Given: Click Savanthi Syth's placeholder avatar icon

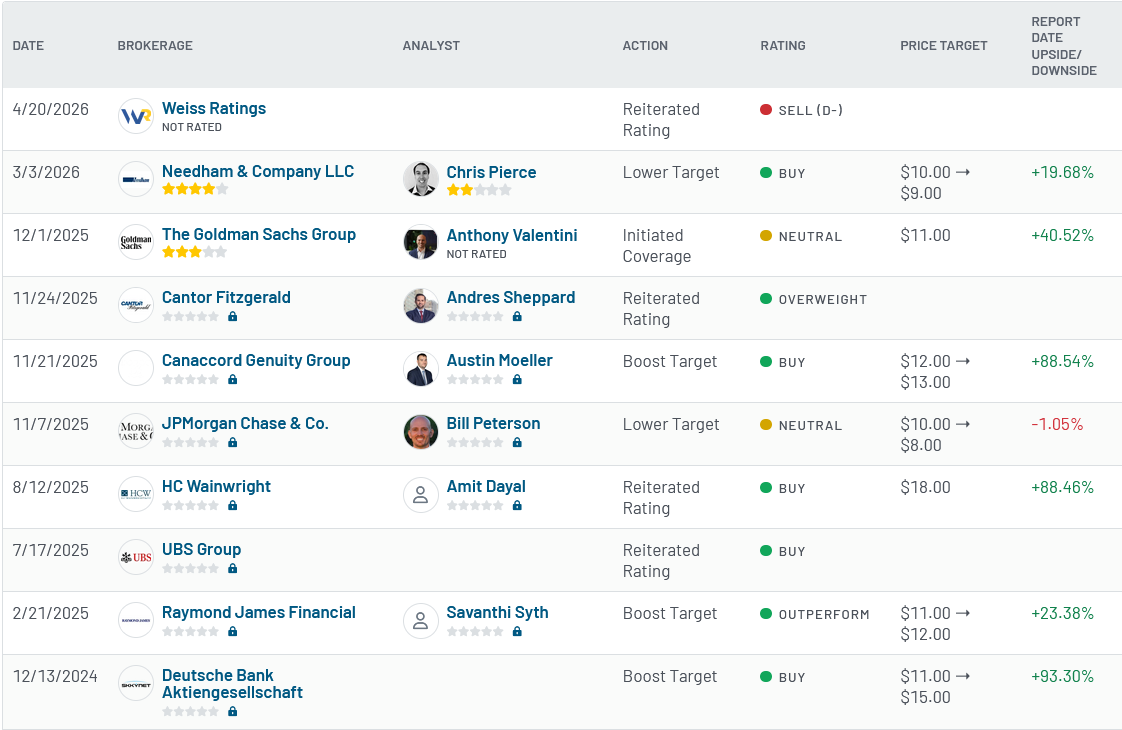Looking at the screenshot, I should click(421, 620).
